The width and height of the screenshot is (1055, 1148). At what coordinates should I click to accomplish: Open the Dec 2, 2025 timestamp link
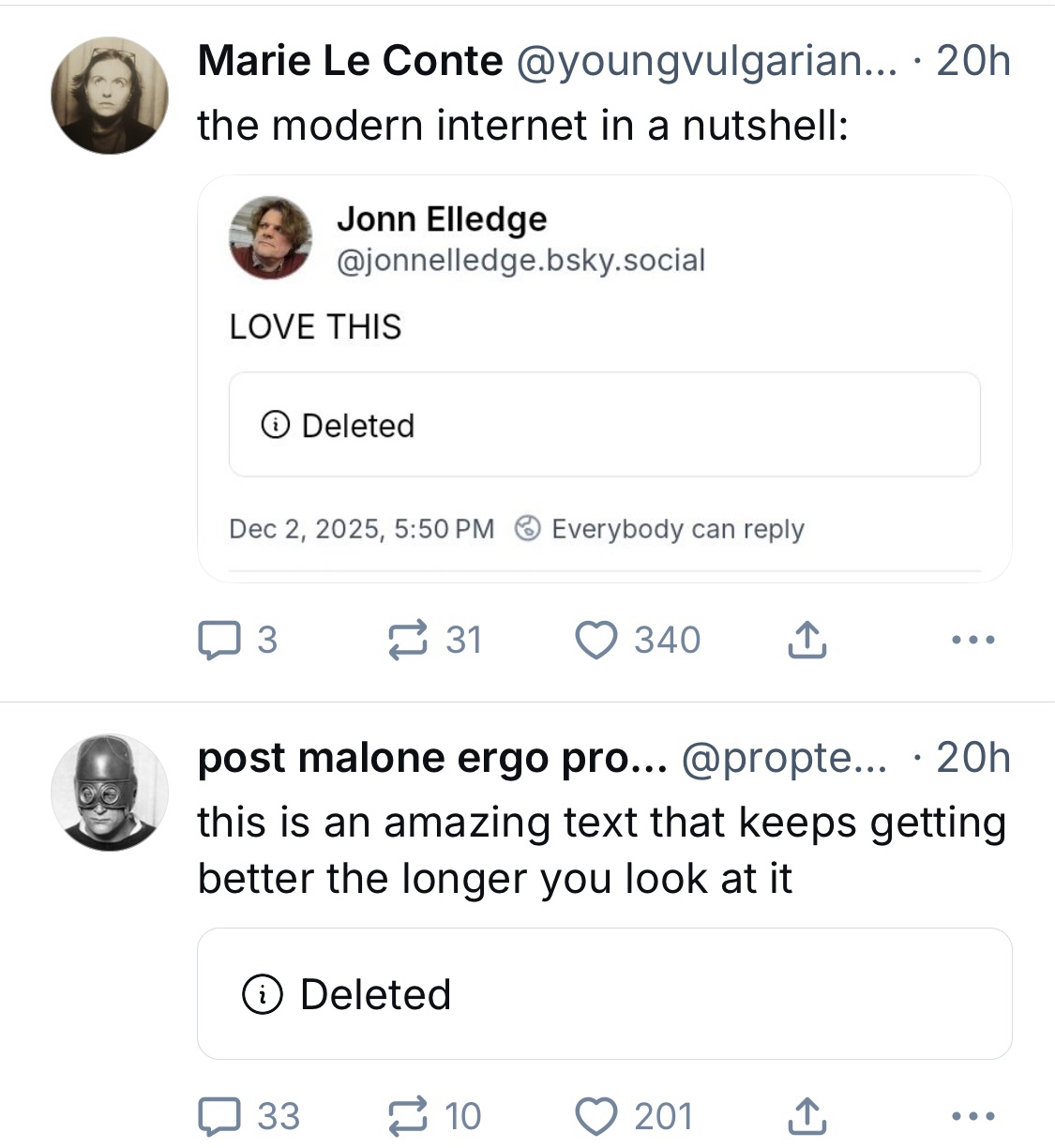361,529
